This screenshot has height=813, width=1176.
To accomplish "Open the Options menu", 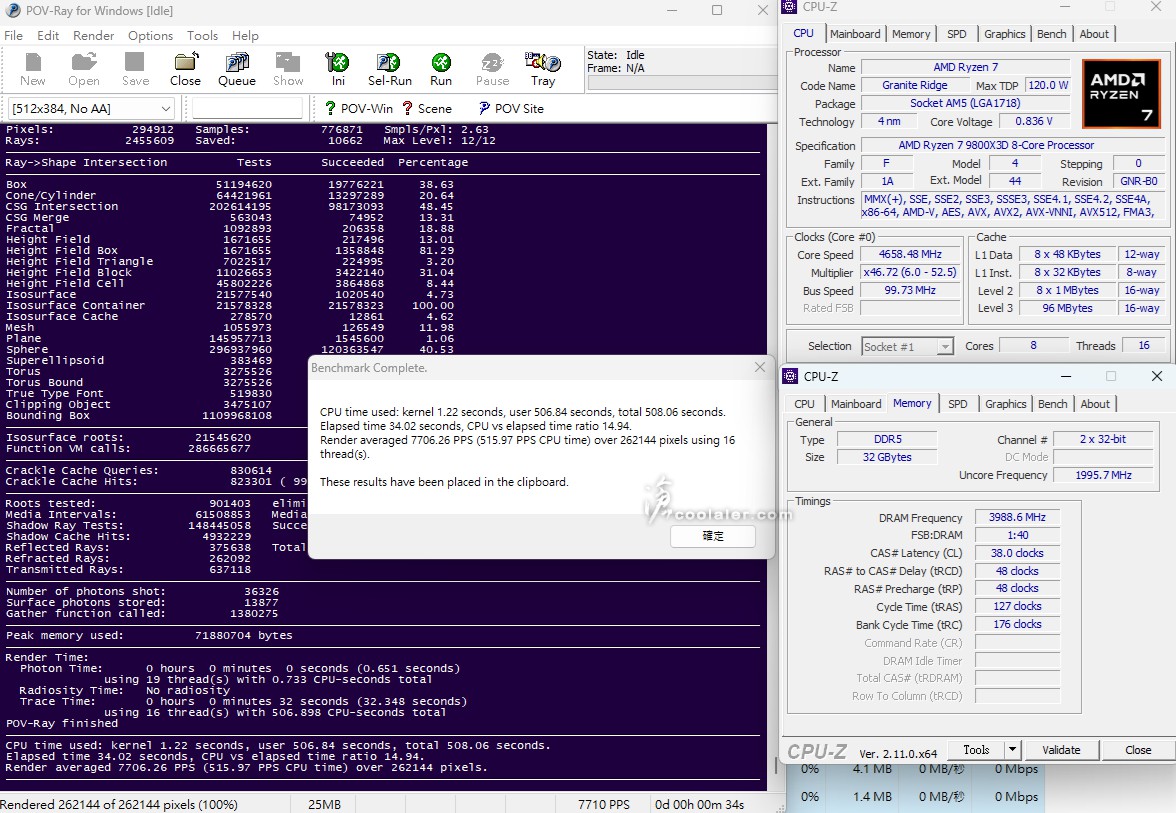I will [x=150, y=35].
